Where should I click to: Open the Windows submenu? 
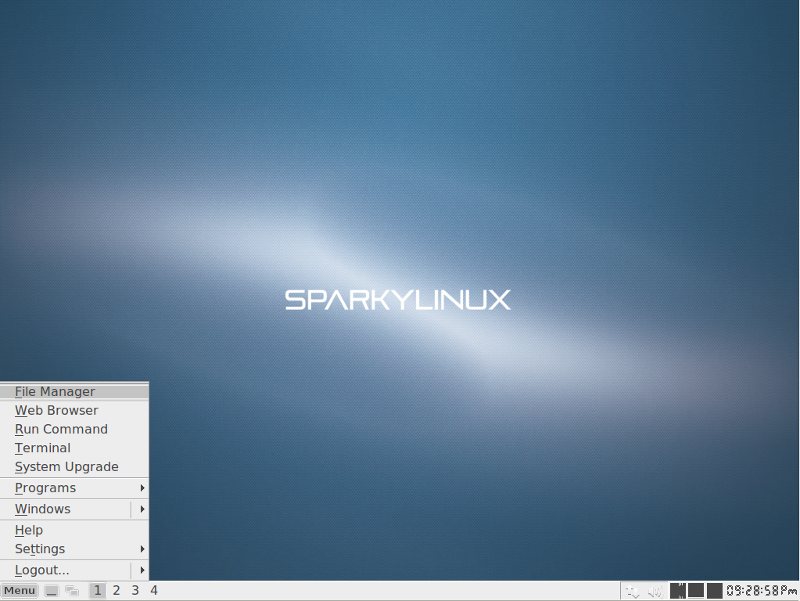[x=74, y=509]
